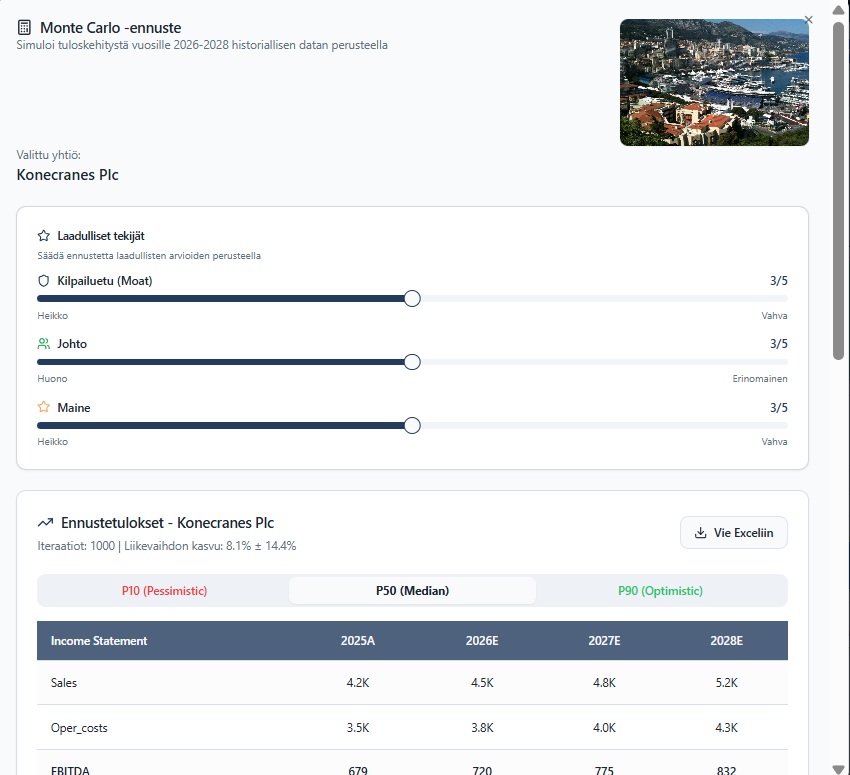Click the trend arrow icon beside Ennustetulokset
Image resolution: width=850 pixels, height=775 pixels.
[45, 523]
